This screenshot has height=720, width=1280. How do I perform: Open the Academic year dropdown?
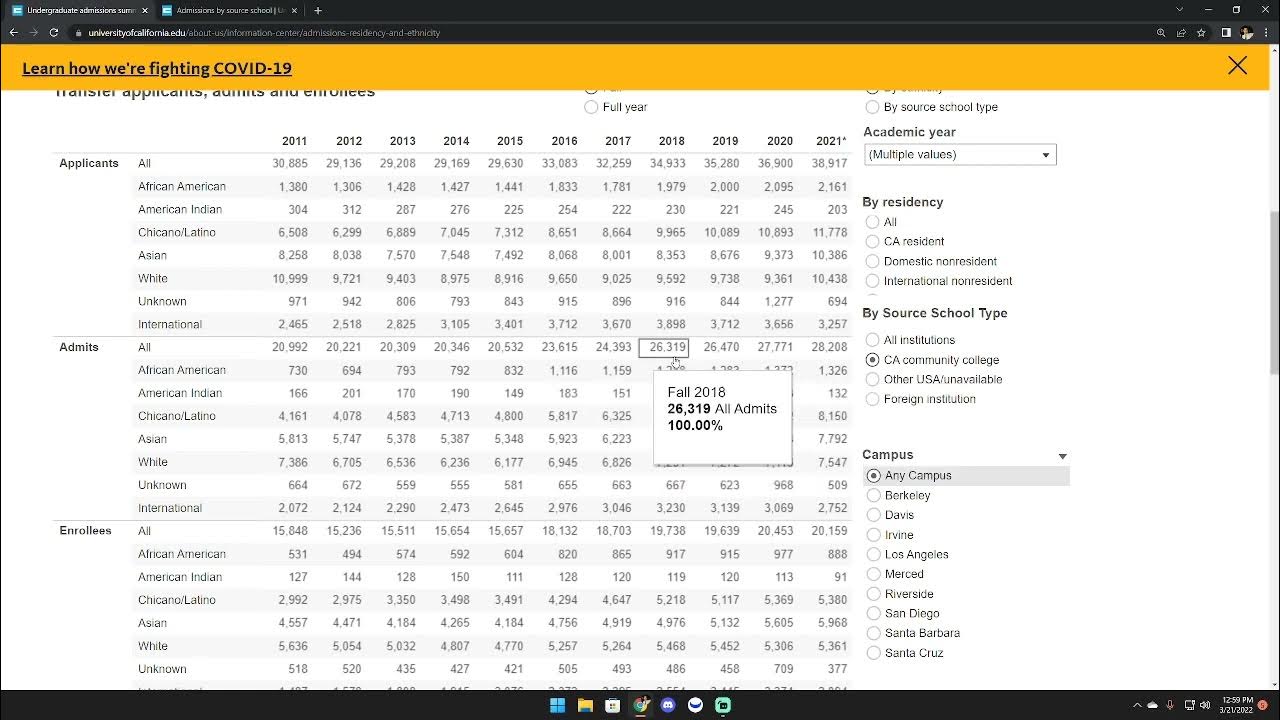[x=960, y=154]
